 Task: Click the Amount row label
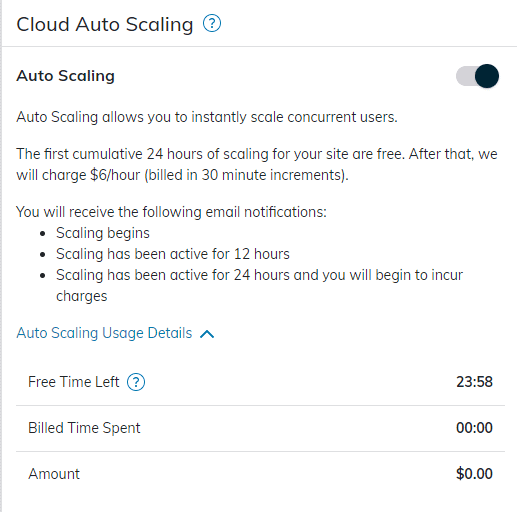point(54,474)
